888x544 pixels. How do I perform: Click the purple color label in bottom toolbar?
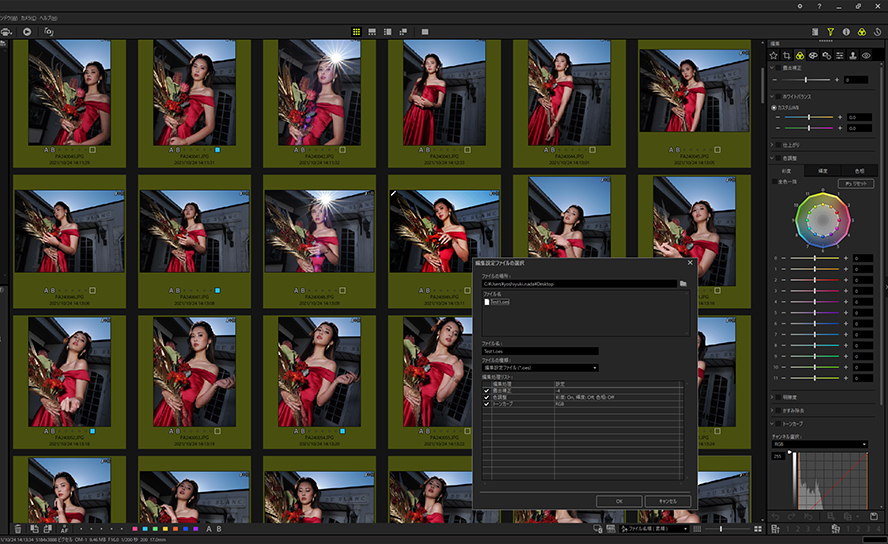[196, 529]
